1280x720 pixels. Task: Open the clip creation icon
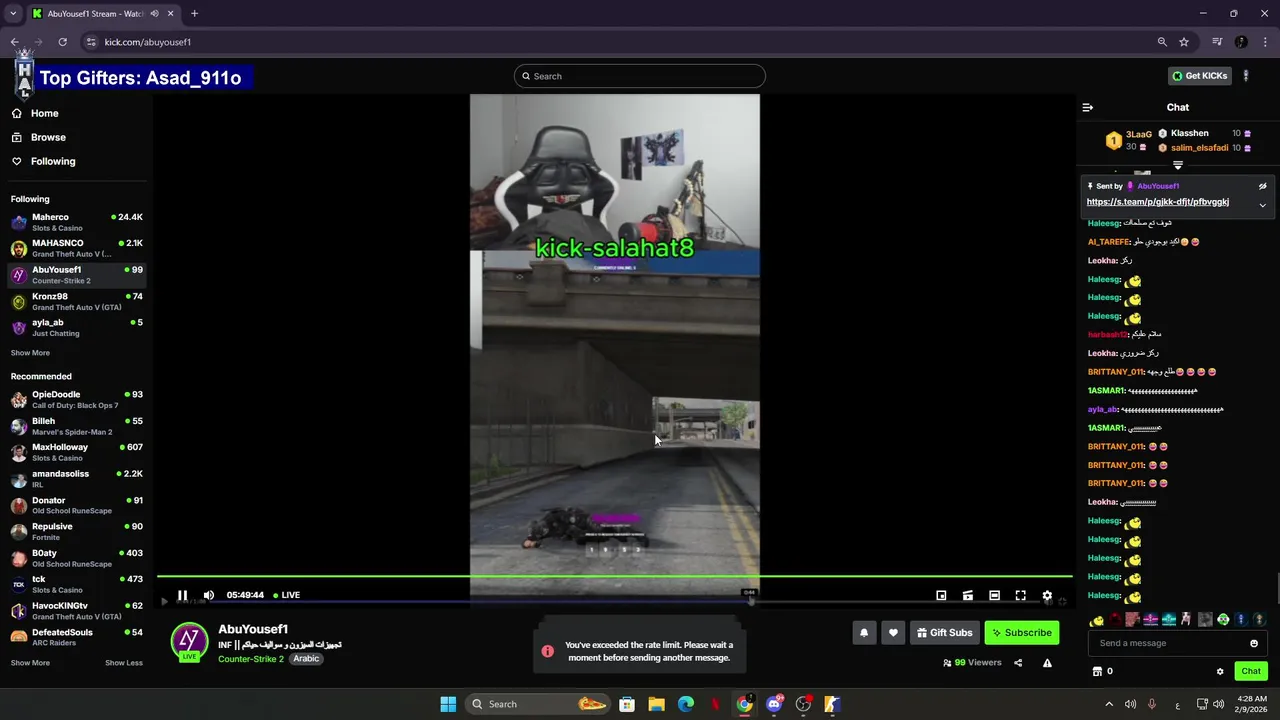click(x=968, y=595)
